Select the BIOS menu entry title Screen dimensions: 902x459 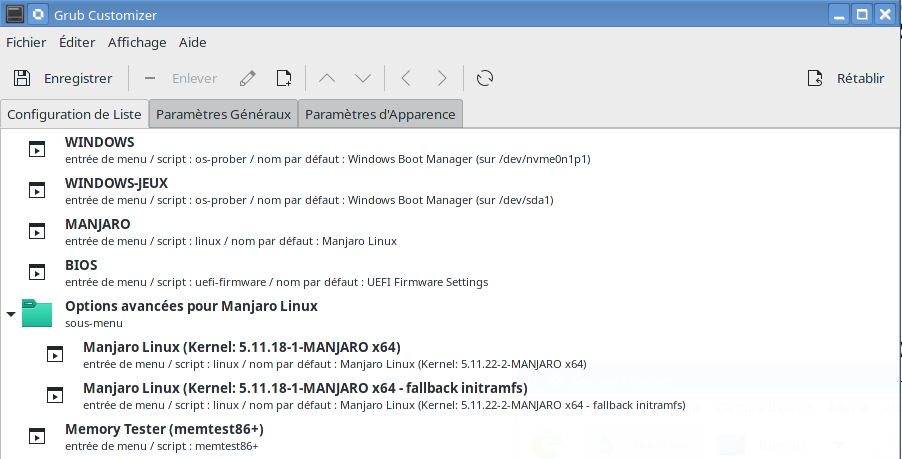(x=81, y=265)
